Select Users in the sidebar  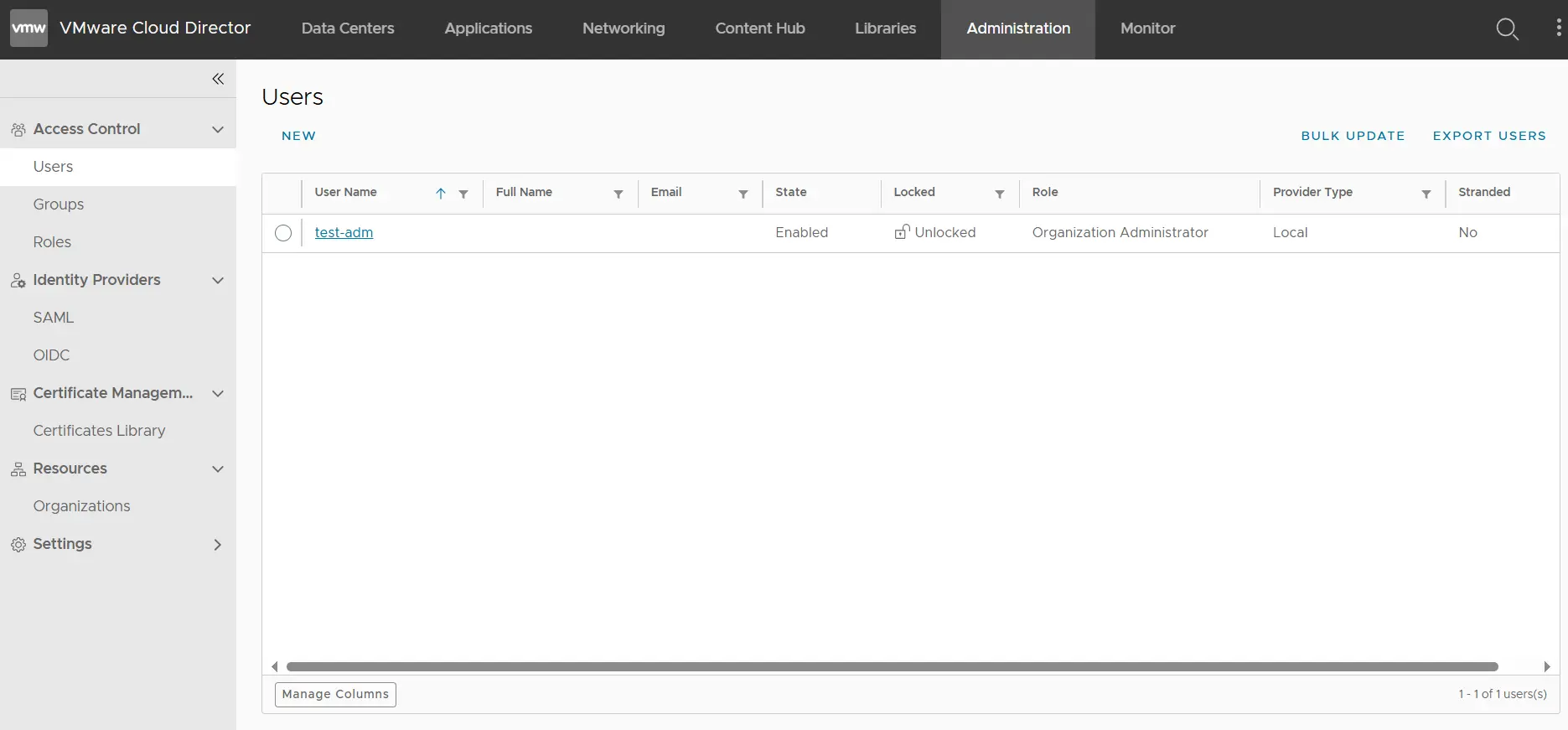[118, 167]
